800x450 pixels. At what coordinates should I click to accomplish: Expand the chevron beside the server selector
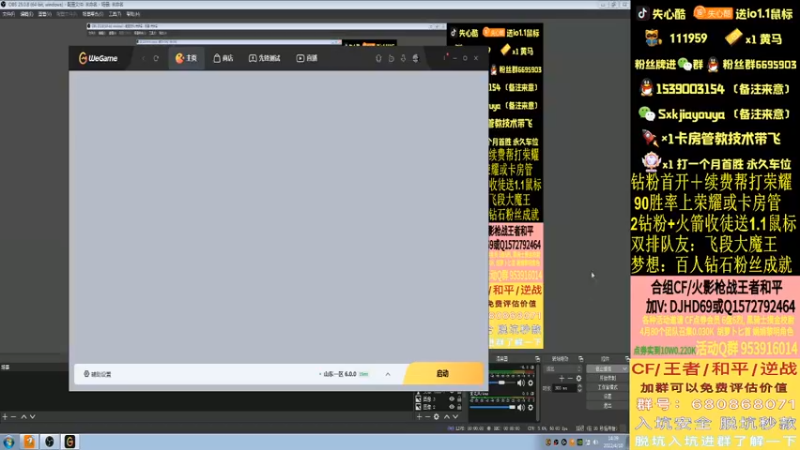click(x=388, y=374)
